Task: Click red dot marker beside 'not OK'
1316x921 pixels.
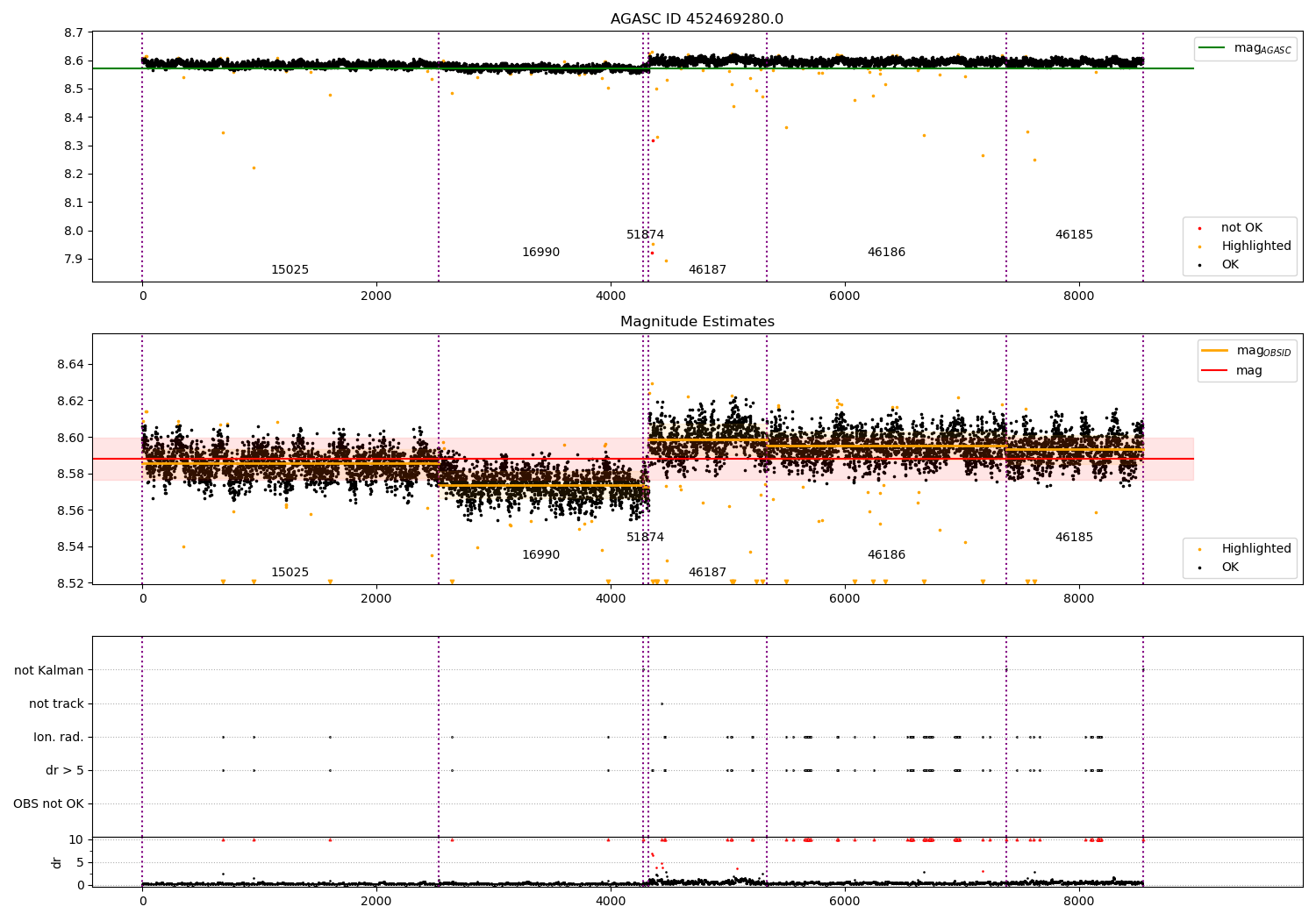Action: [x=1199, y=229]
